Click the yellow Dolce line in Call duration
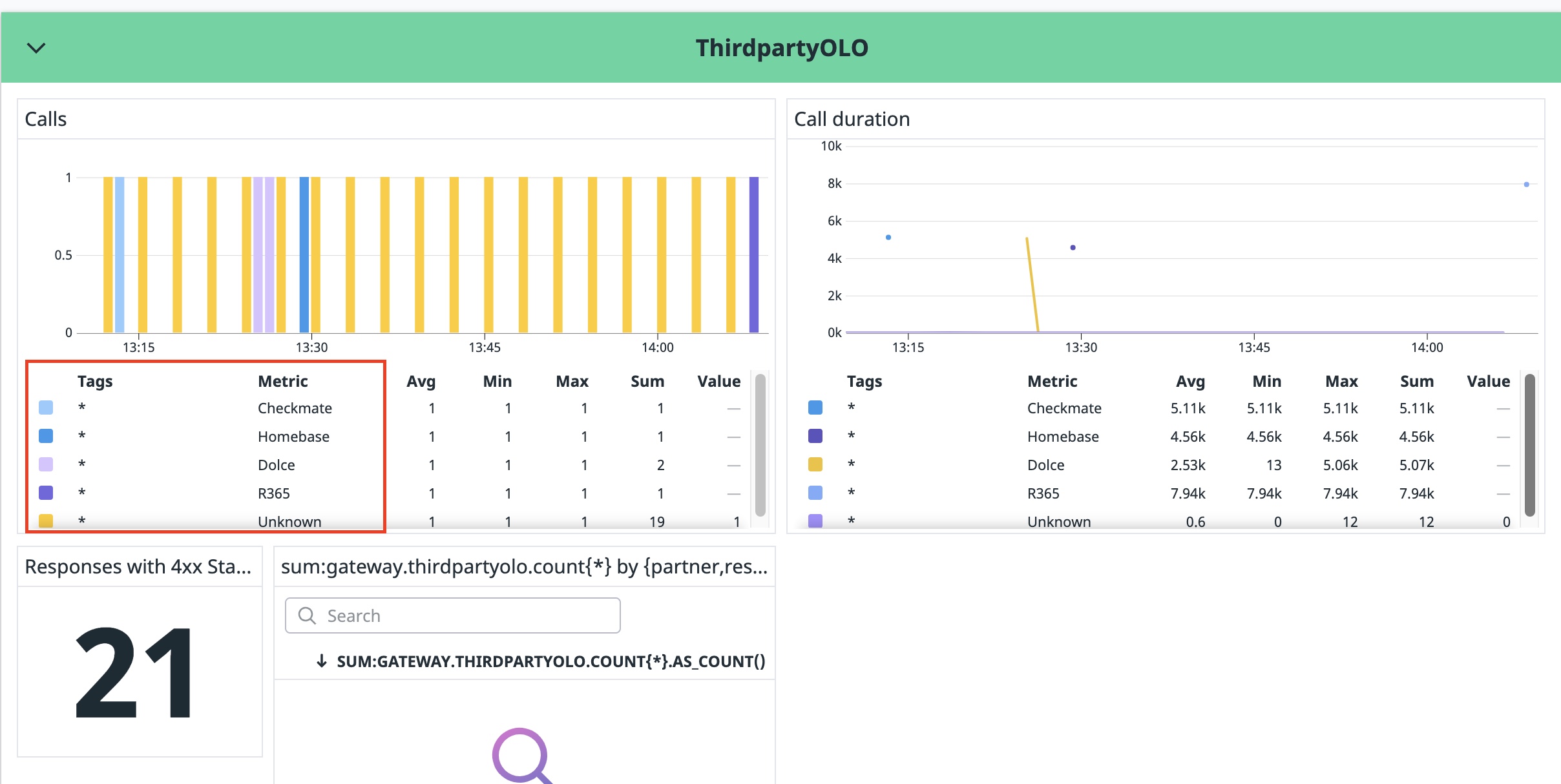The width and height of the screenshot is (1561, 784). [1032, 284]
